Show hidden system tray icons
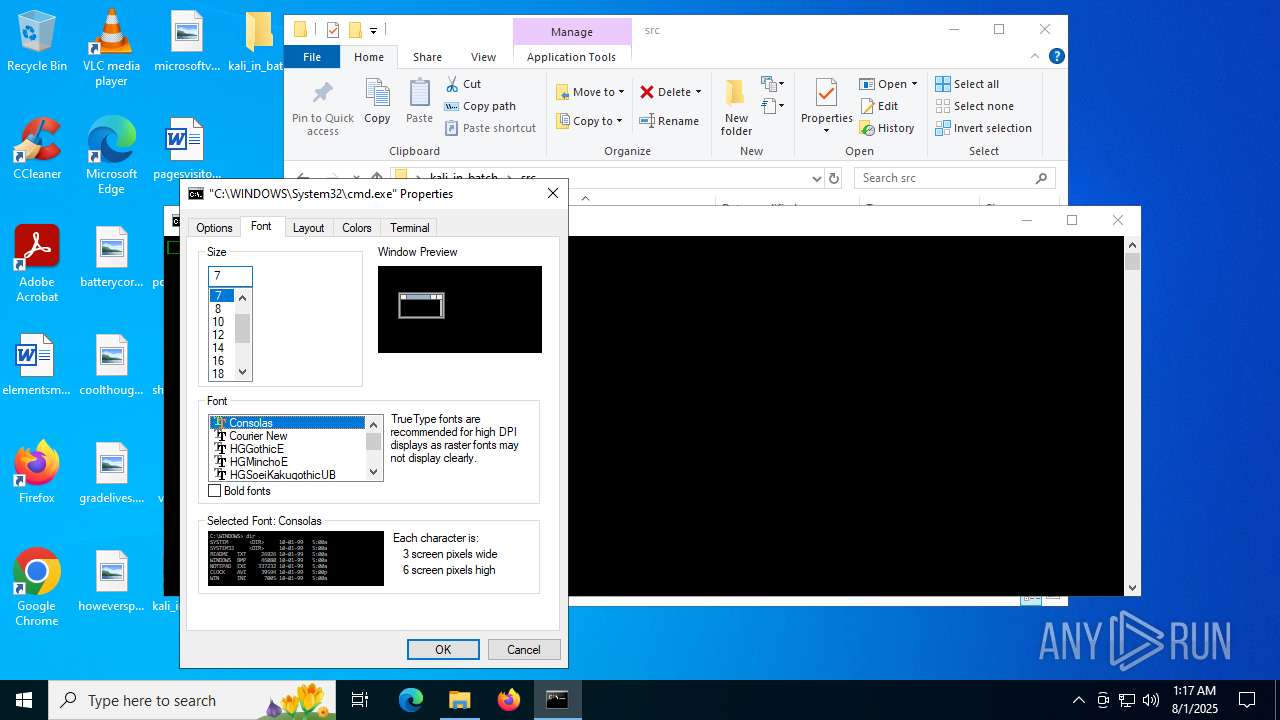The height and width of the screenshot is (720, 1280). click(1078, 700)
